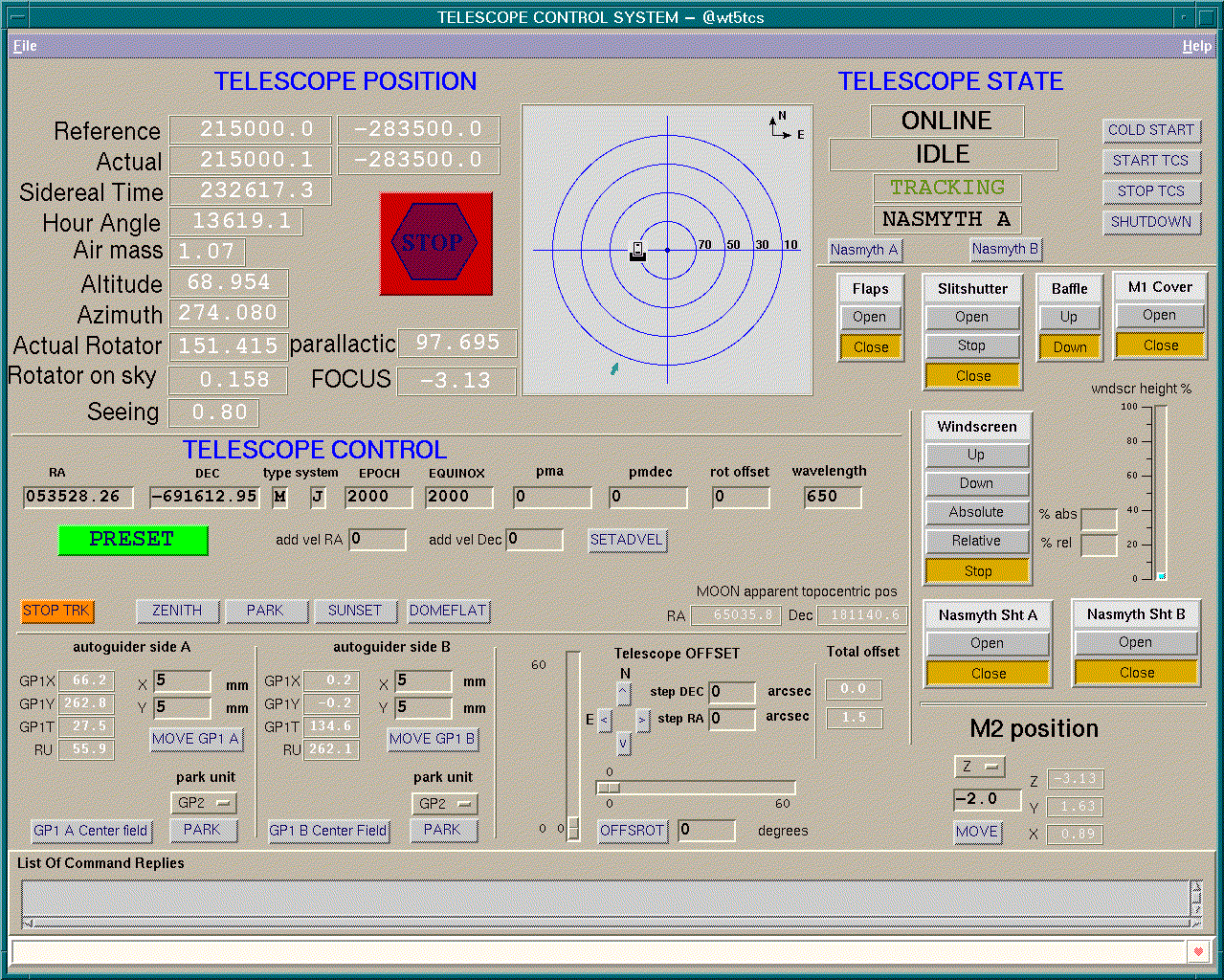The height and width of the screenshot is (980, 1224).
Task: Open autoguider side B park unit dropdown
Action: pos(444,803)
